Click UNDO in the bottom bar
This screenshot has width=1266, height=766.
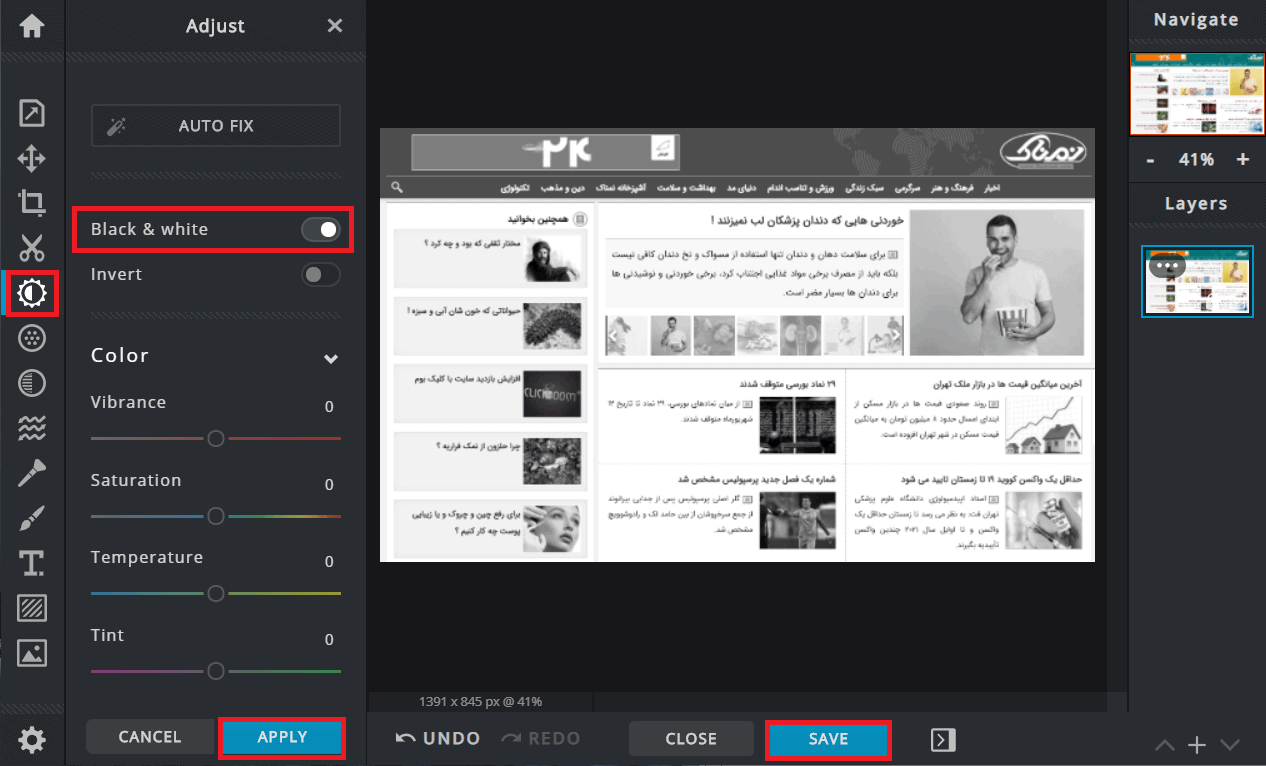438,739
